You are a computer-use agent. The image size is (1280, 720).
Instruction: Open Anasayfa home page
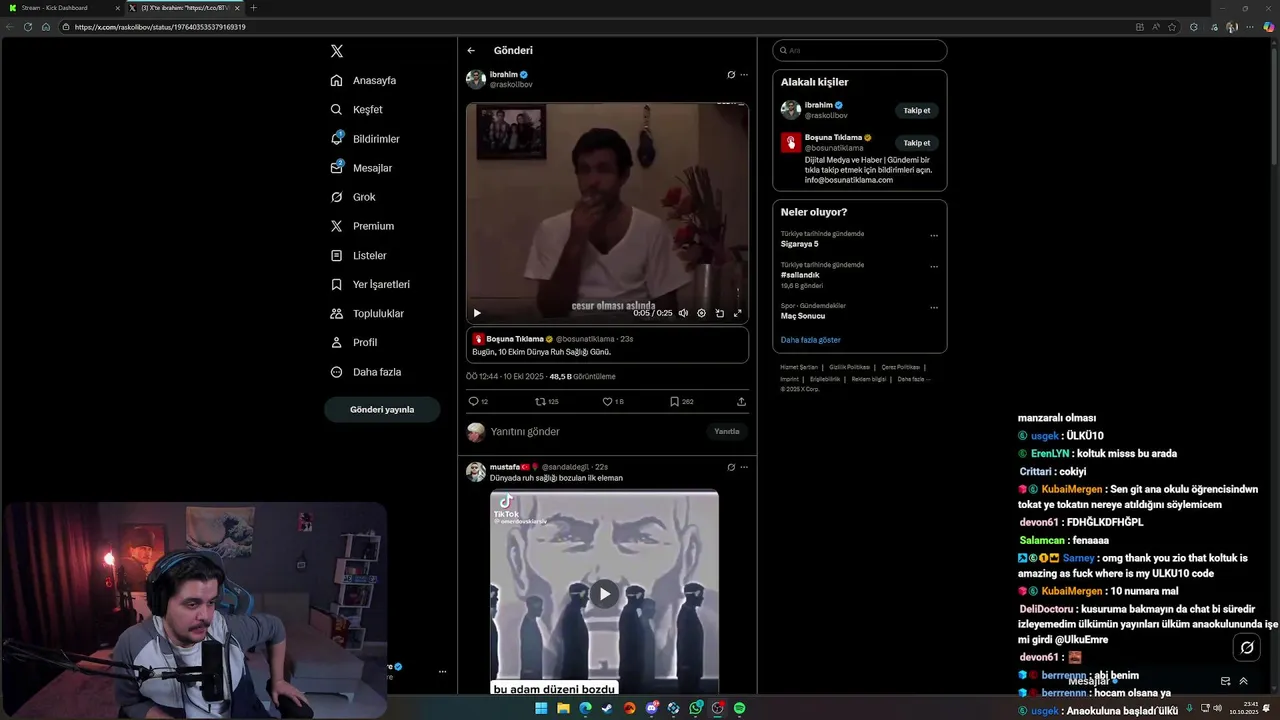(x=364, y=80)
